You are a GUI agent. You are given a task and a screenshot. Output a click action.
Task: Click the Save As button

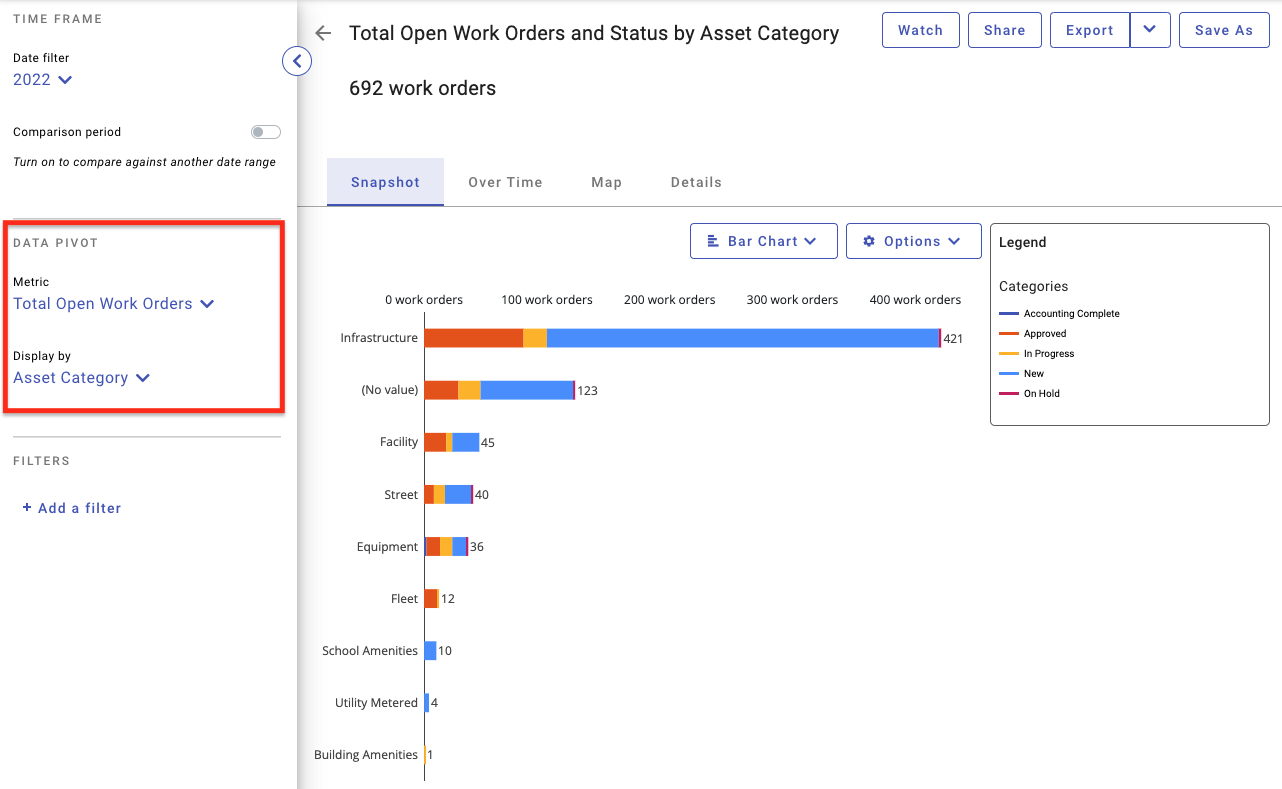click(x=1224, y=30)
